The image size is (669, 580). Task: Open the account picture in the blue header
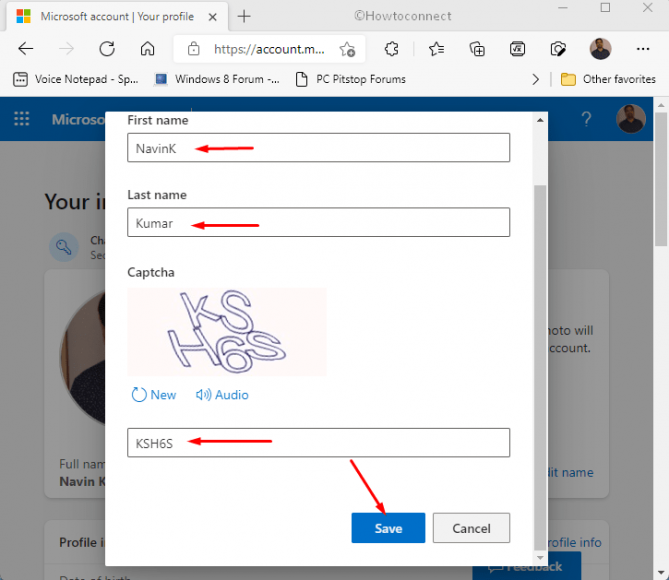[x=631, y=119]
